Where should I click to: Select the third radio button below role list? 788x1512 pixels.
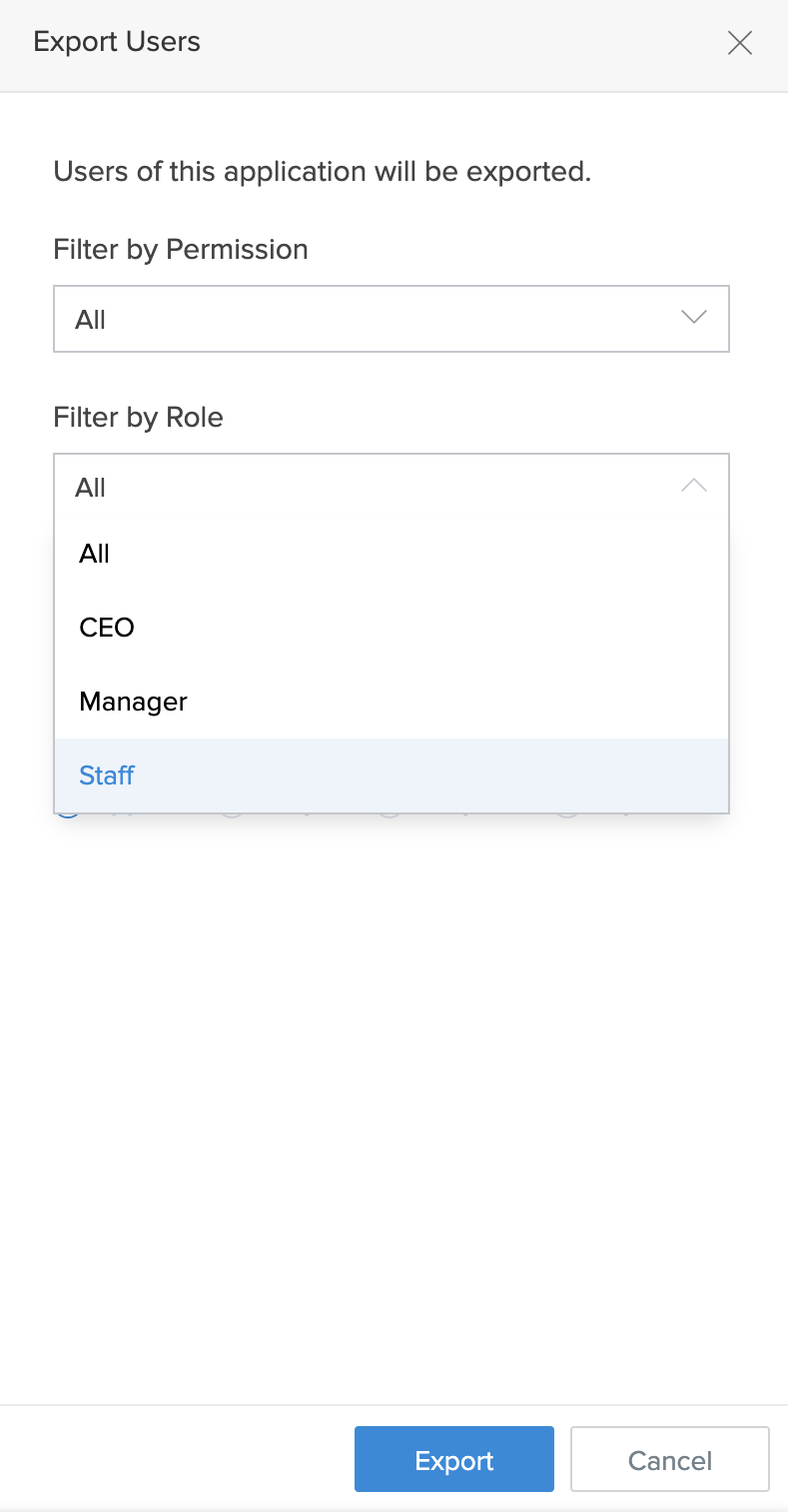tap(390, 817)
